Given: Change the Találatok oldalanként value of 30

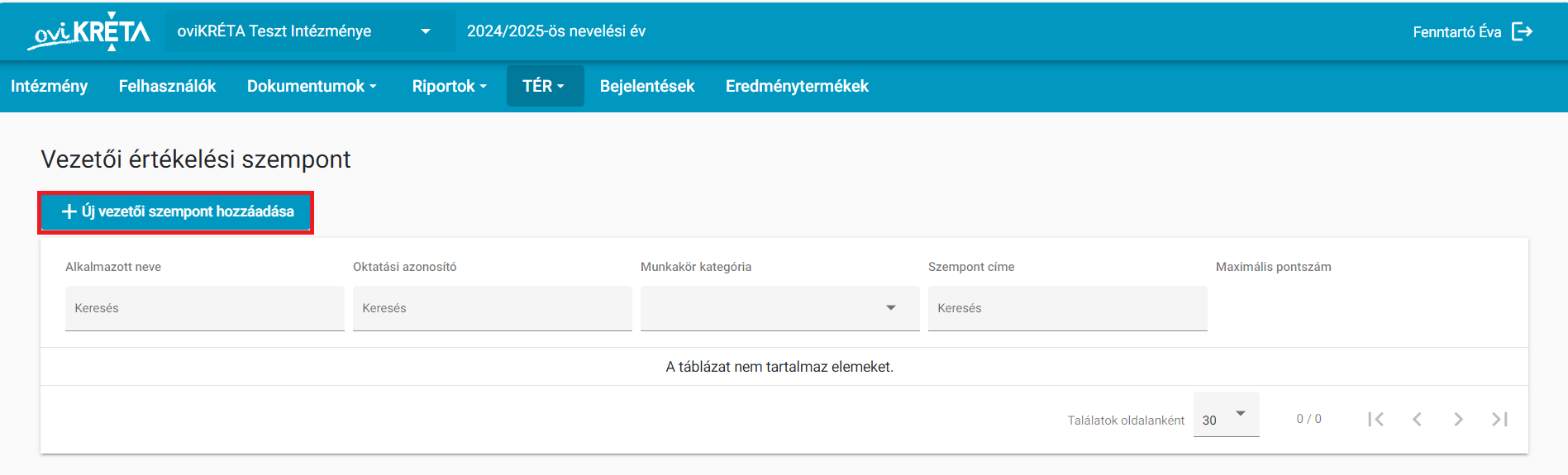Looking at the screenshot, I should point(1226,415).
